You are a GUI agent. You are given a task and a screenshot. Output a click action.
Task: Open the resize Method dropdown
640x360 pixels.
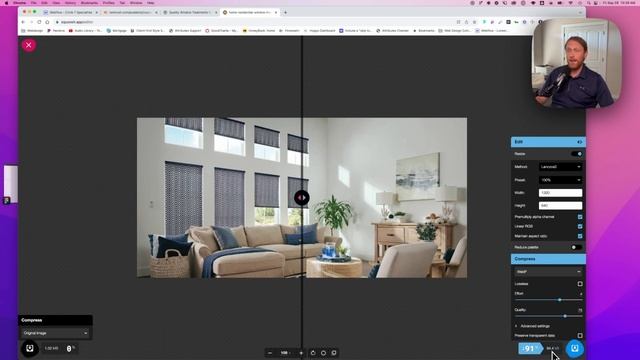tap(560, 167)
